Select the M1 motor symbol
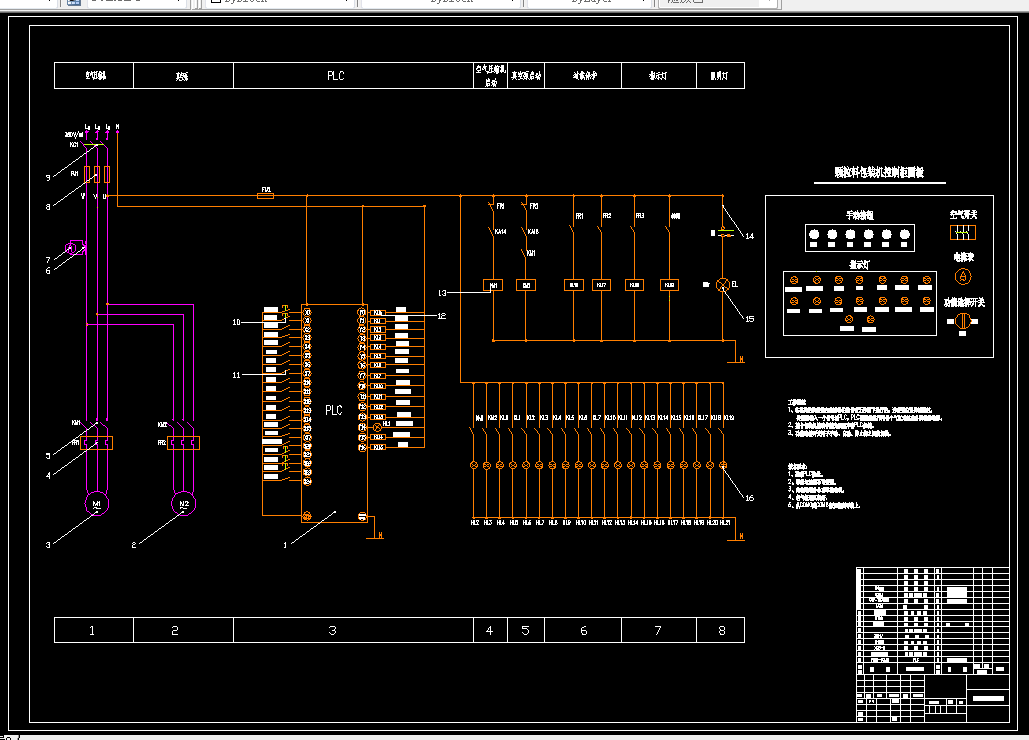 click(96, 504)
